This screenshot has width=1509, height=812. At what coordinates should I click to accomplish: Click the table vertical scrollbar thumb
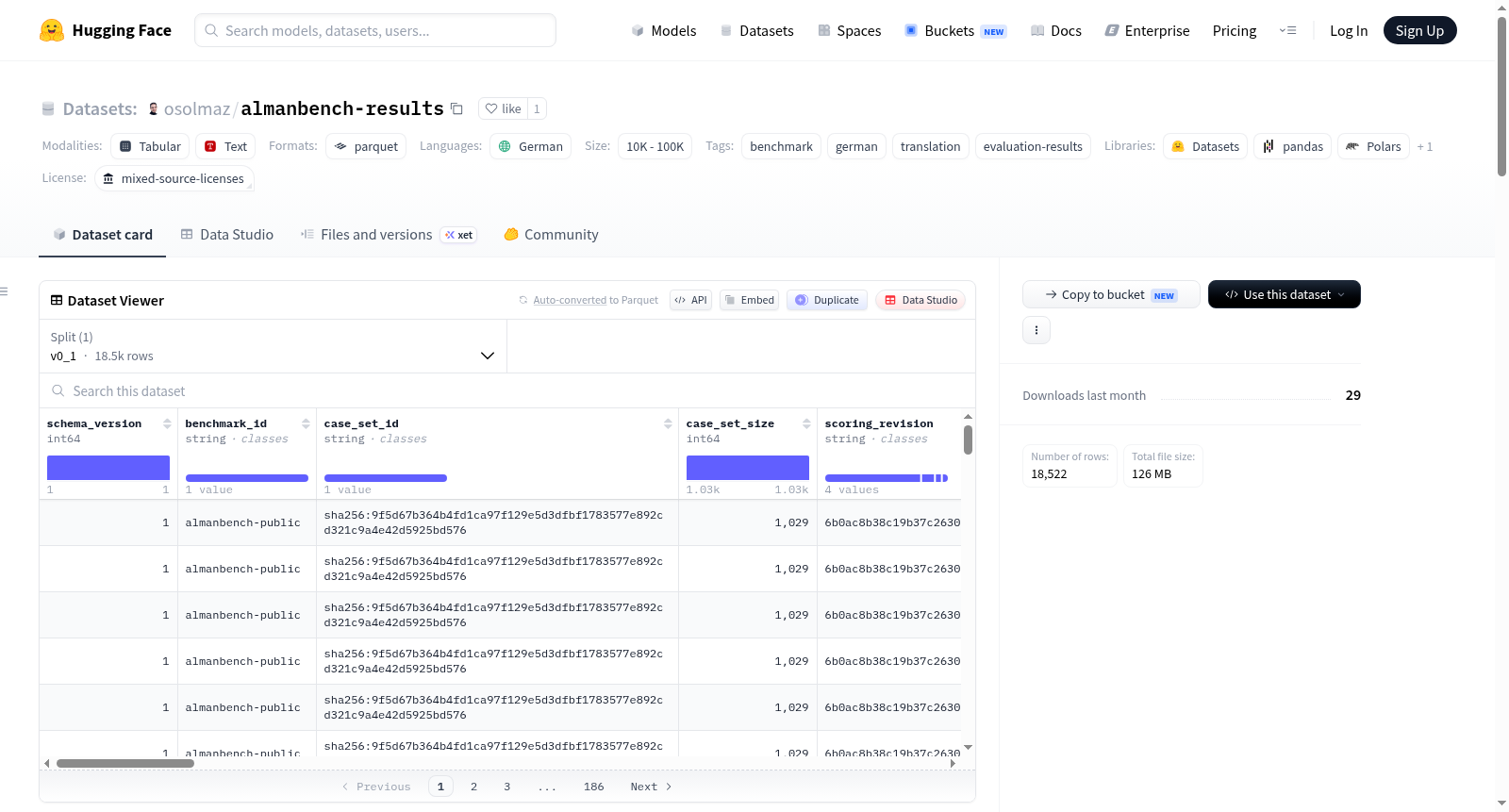(968, 439)
